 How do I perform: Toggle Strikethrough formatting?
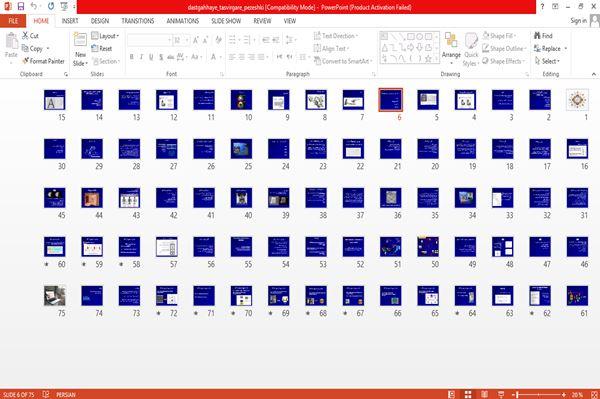click(171, 57)
